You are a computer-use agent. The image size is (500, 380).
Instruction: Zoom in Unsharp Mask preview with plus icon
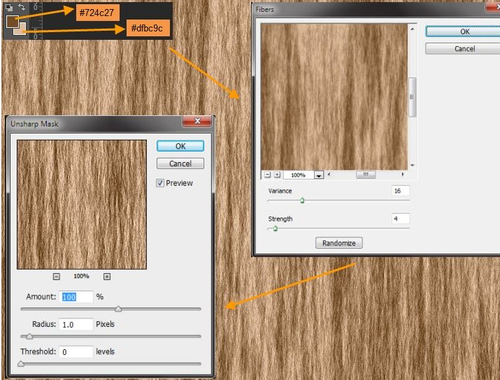point(107,276)
